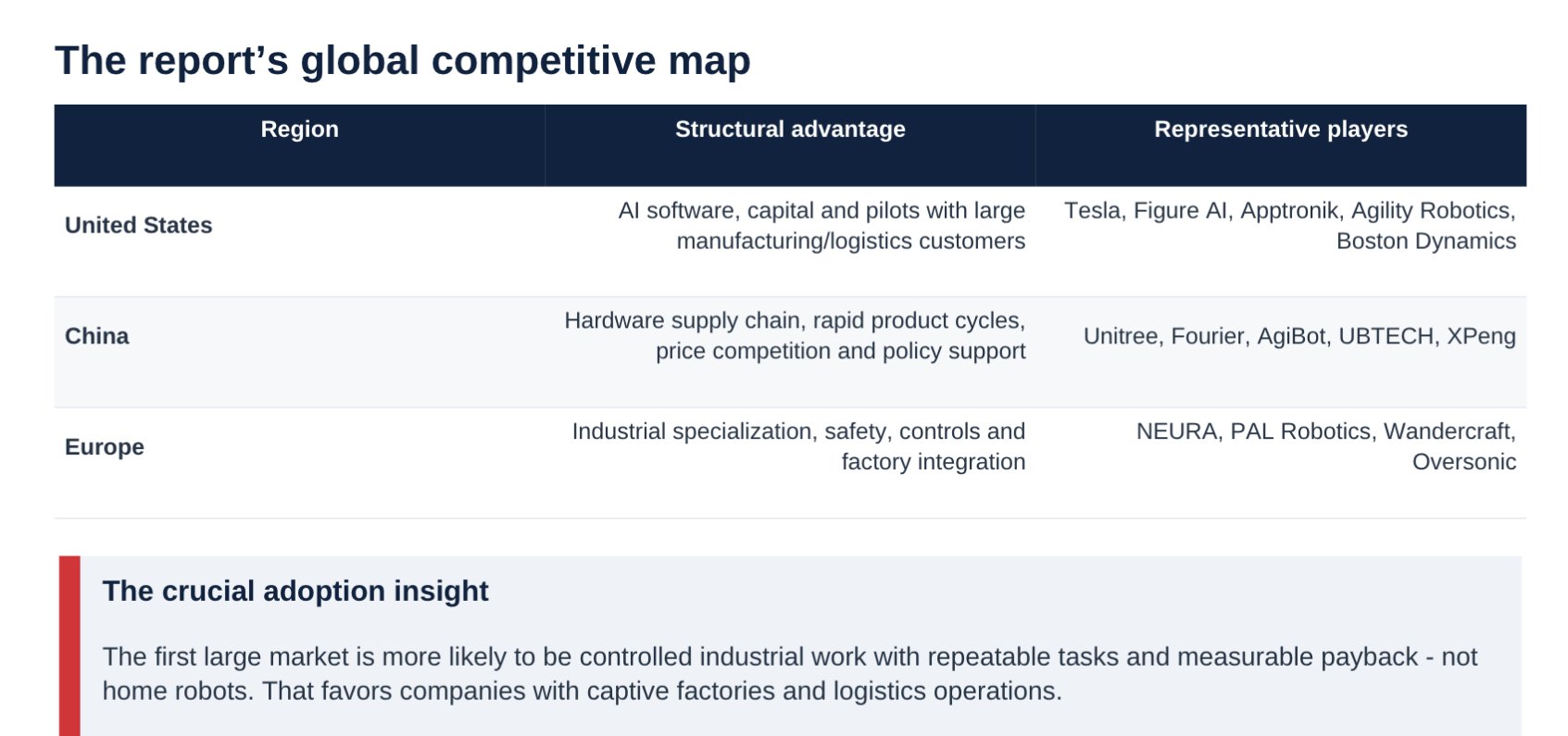Click the Tesla, Figure AI players cell

point(1281,242)
